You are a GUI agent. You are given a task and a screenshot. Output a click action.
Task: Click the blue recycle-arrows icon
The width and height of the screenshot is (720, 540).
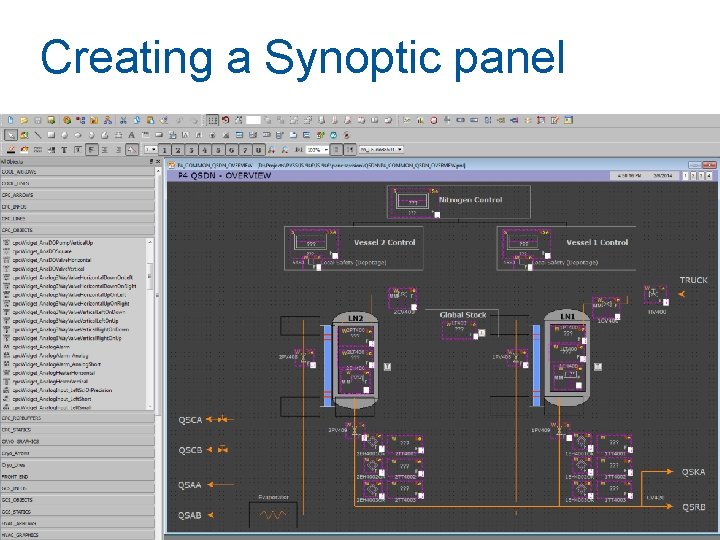point(333,135)
